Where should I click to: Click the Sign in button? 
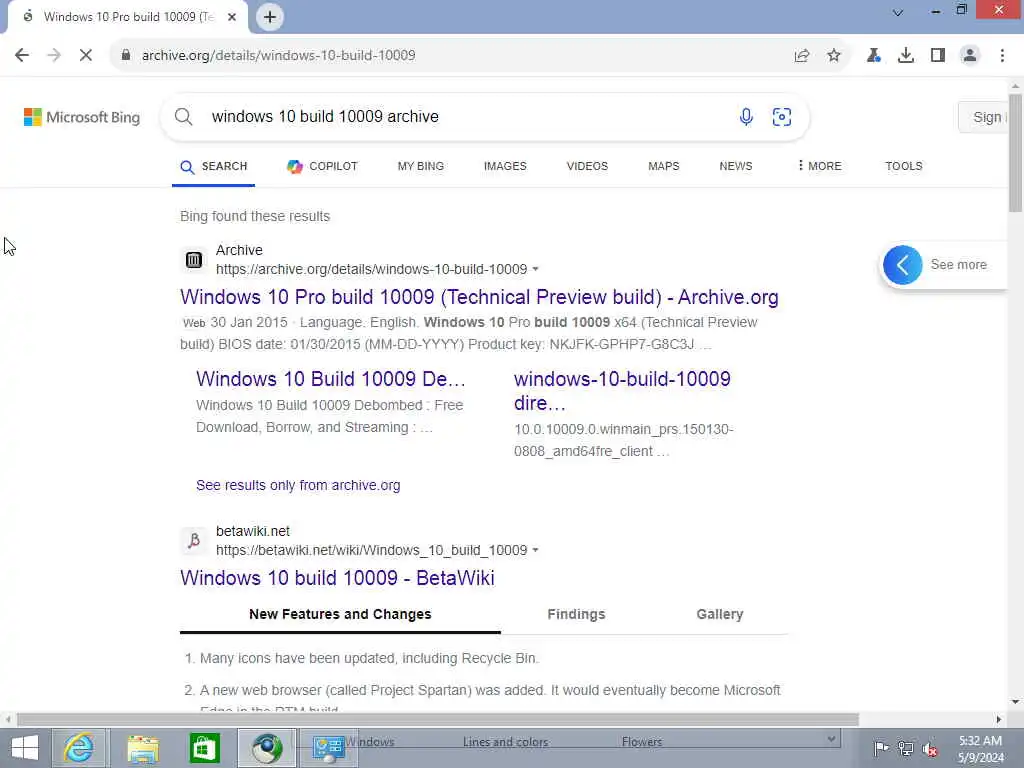coord(985,118)
